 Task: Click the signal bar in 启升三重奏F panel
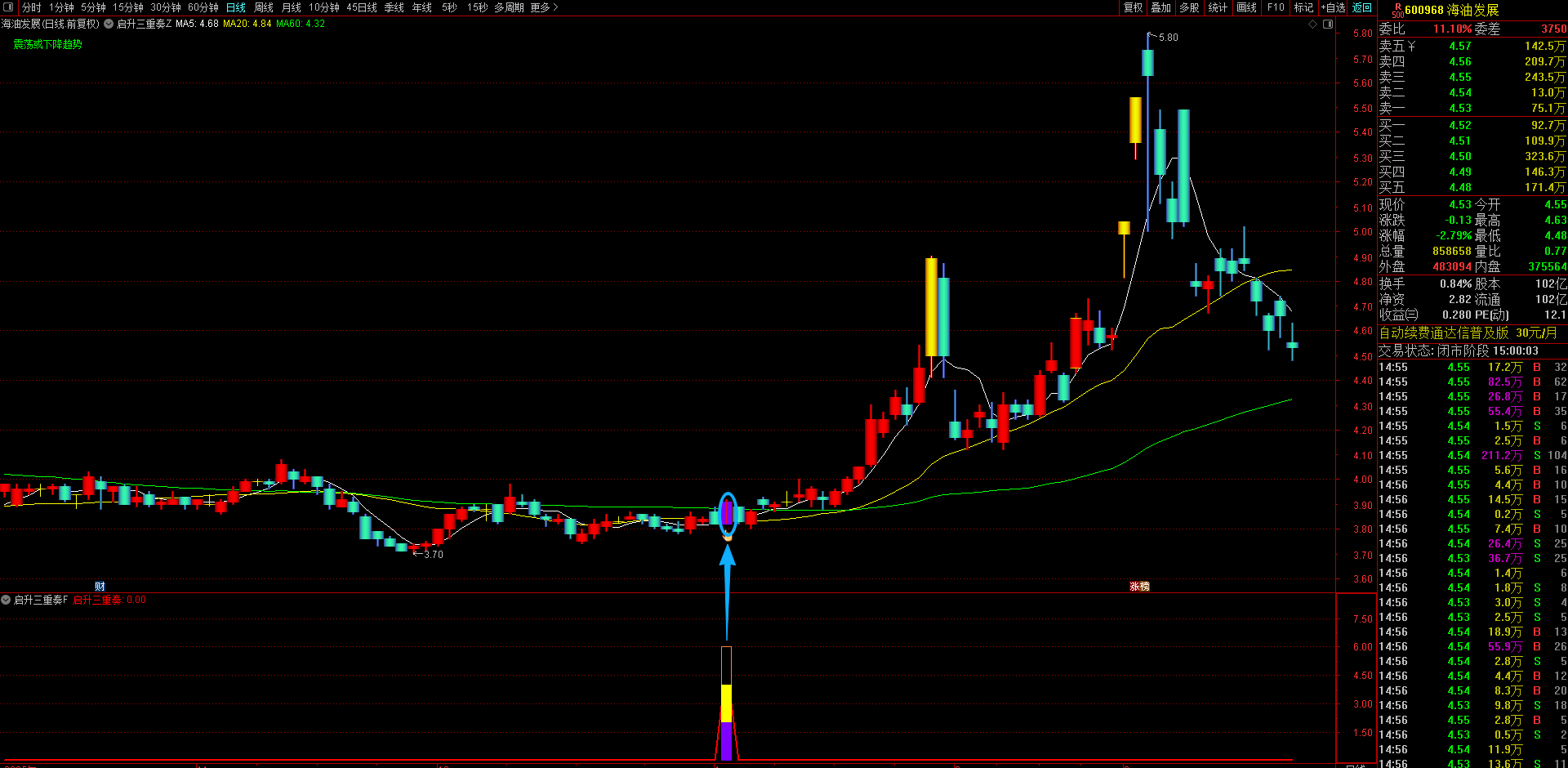[726, 703]
